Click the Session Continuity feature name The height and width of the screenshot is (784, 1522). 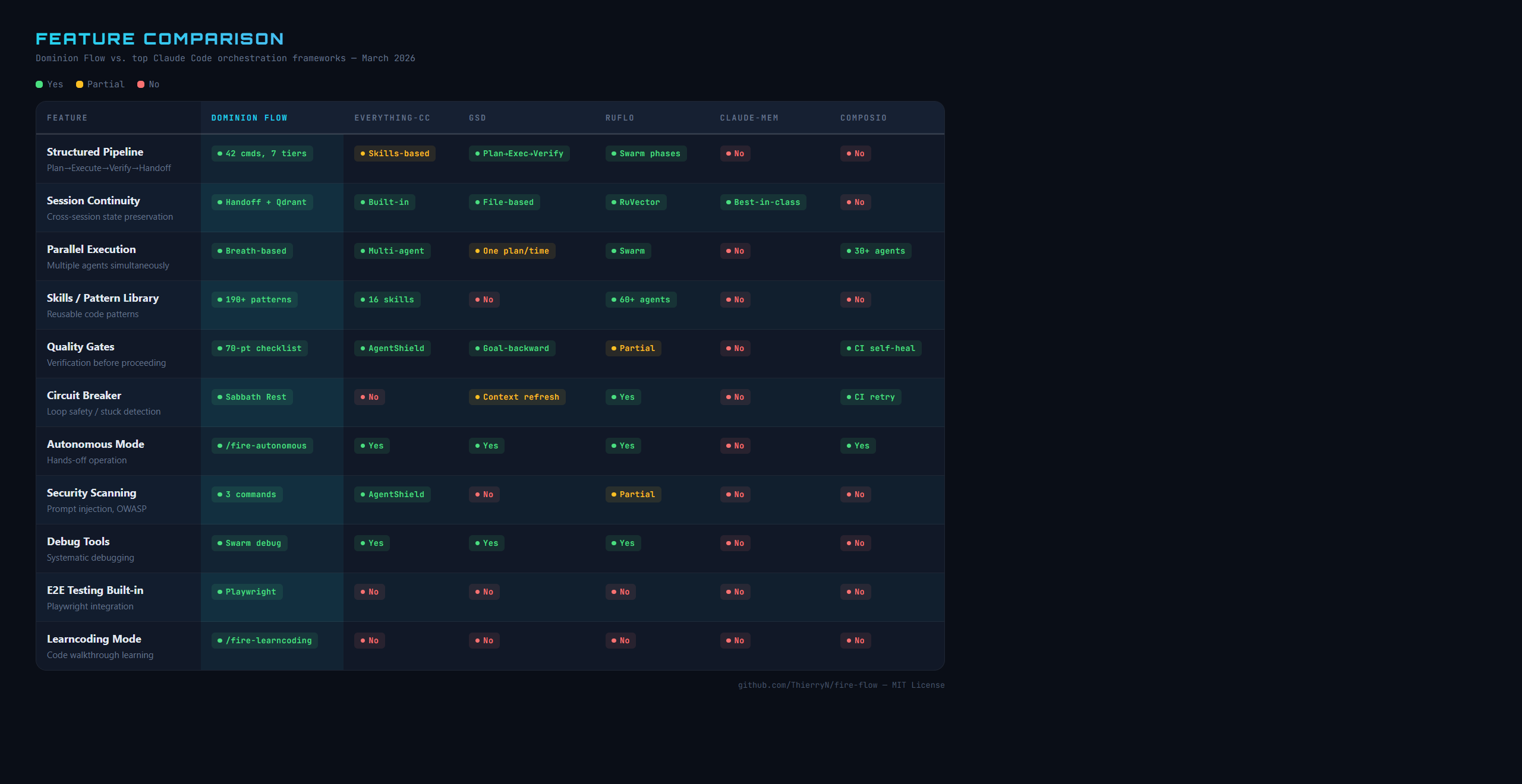93,201
